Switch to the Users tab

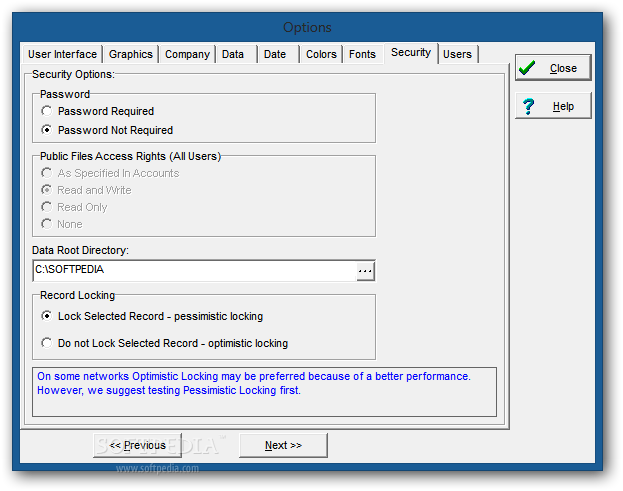point(458,54)
